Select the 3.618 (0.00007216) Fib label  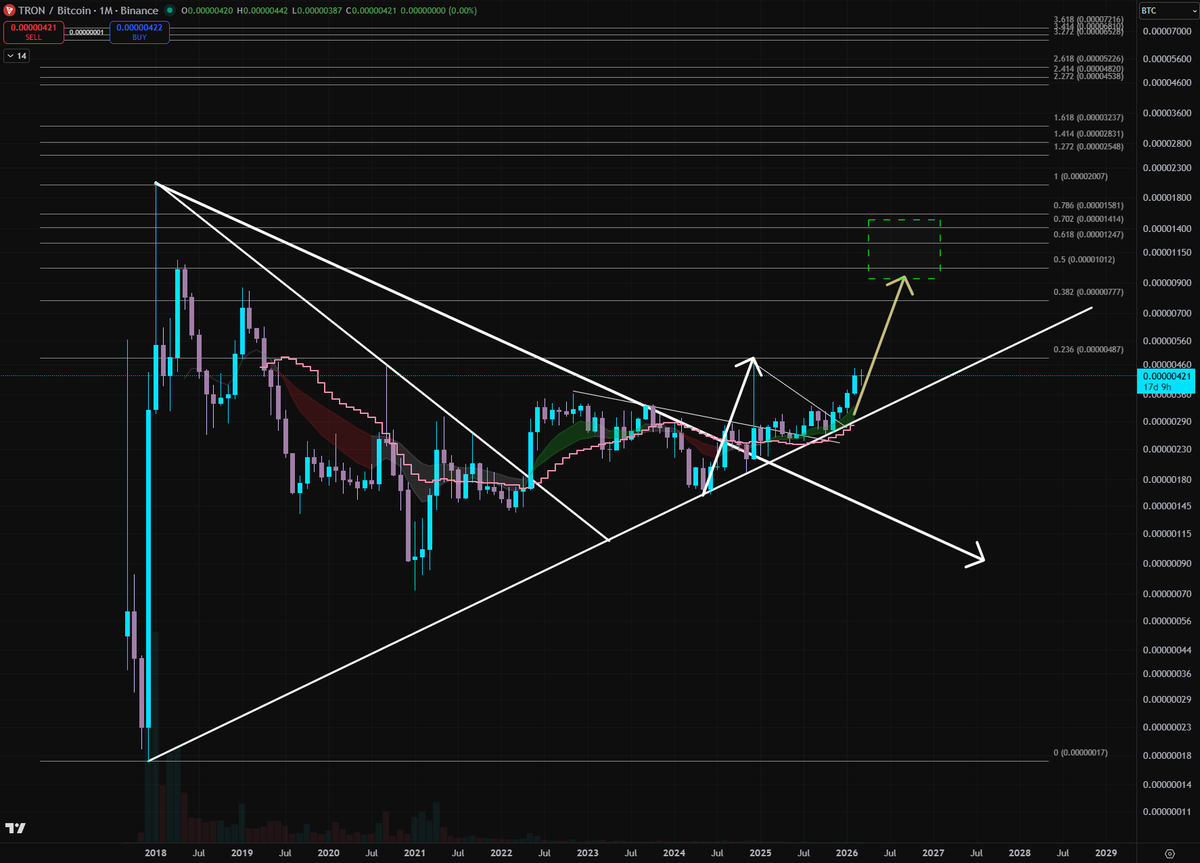pyautogui.click(x=1090, y=19)
